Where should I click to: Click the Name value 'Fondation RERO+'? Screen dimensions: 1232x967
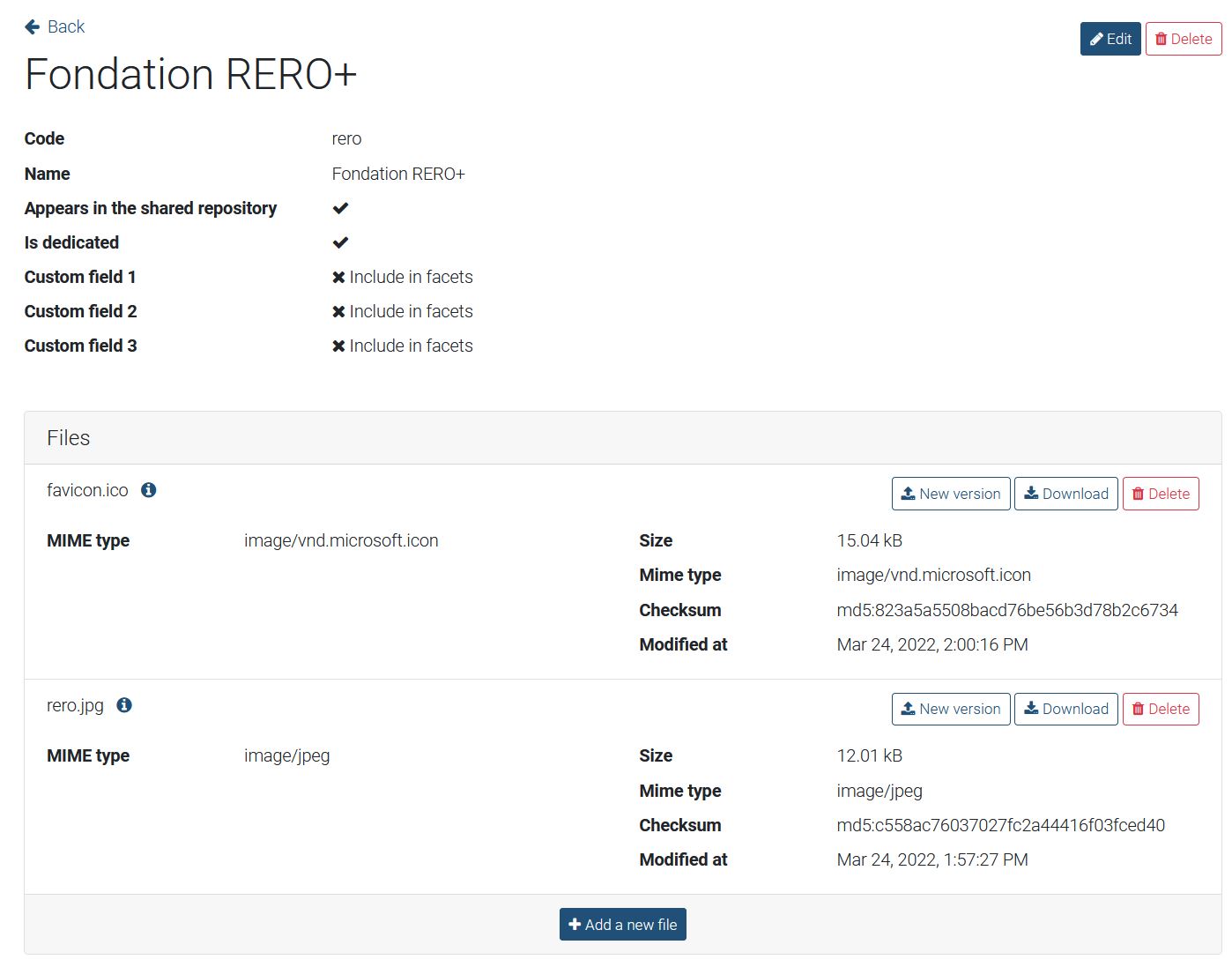pos(398,174)
